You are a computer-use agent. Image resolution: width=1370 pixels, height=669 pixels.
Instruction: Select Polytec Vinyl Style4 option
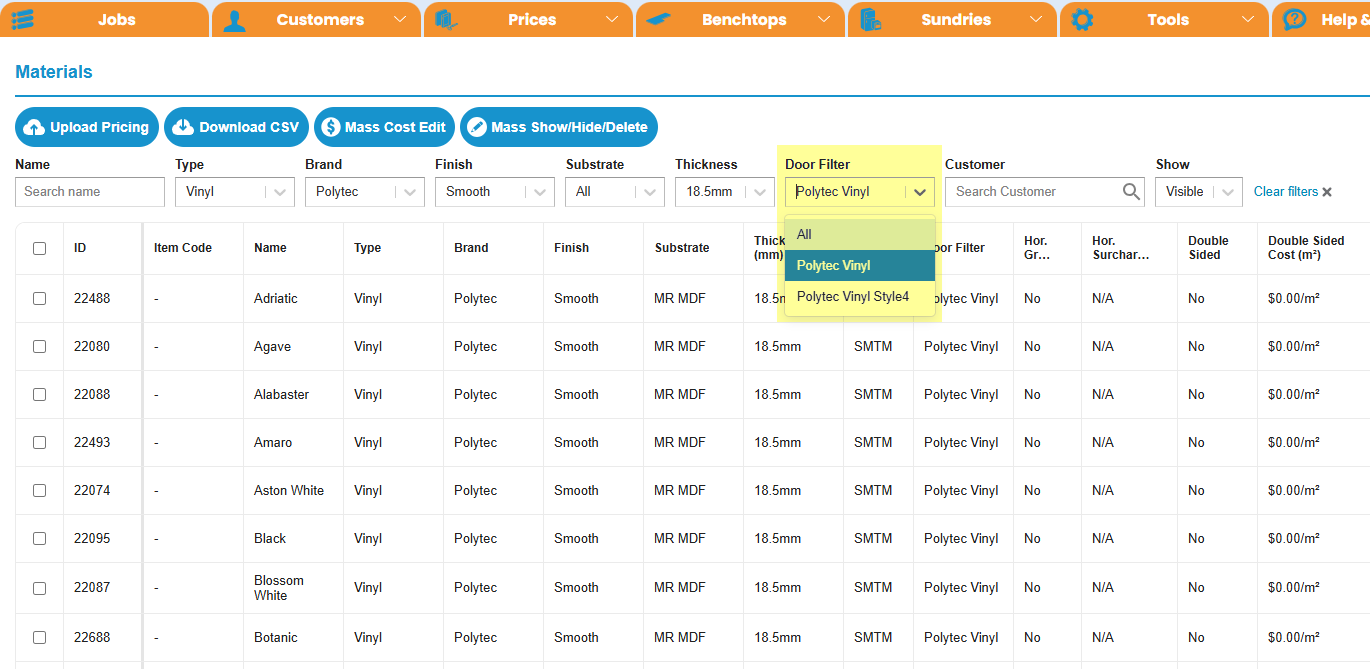[860, 296]
